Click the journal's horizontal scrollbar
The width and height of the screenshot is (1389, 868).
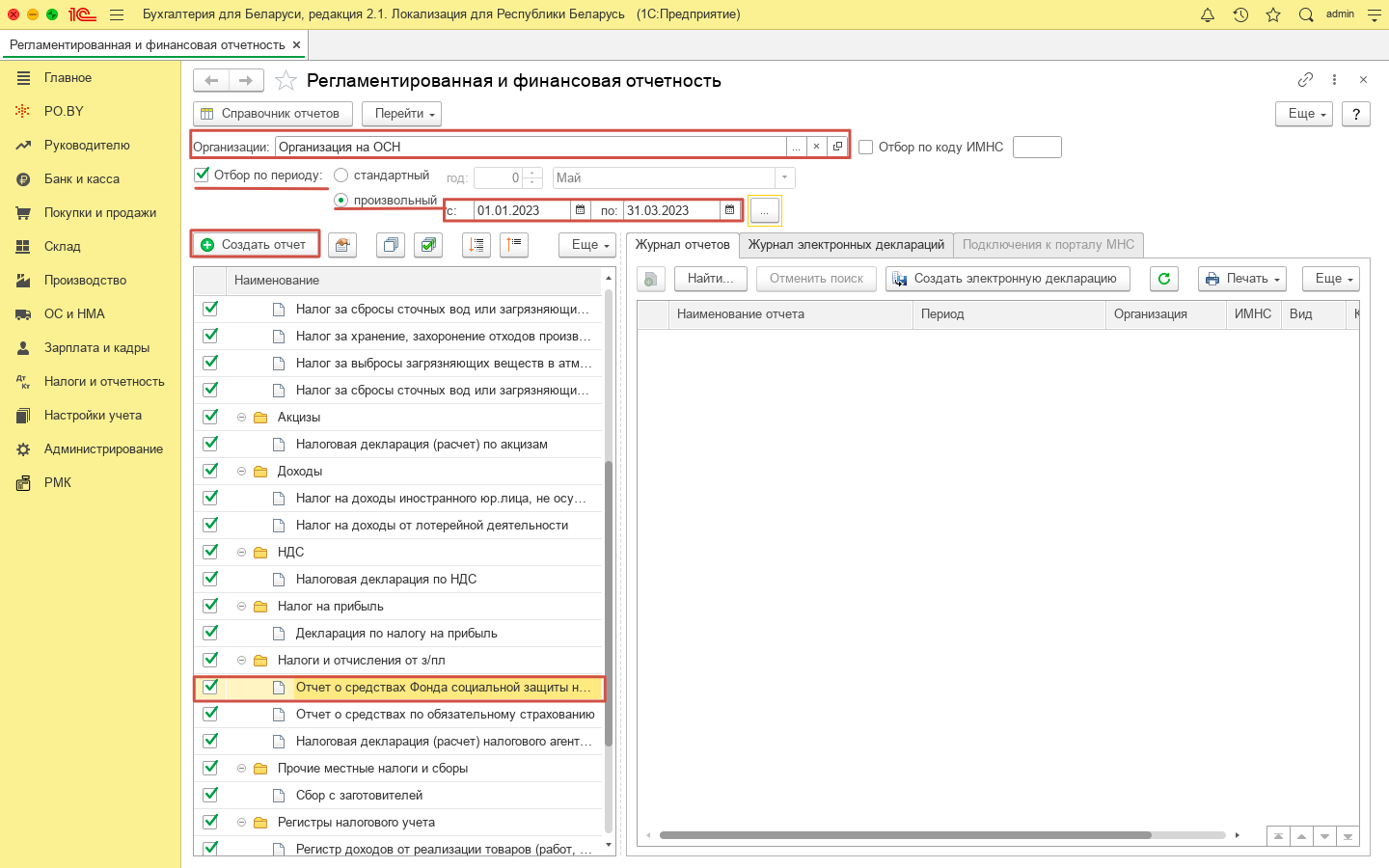pos(905,835)
